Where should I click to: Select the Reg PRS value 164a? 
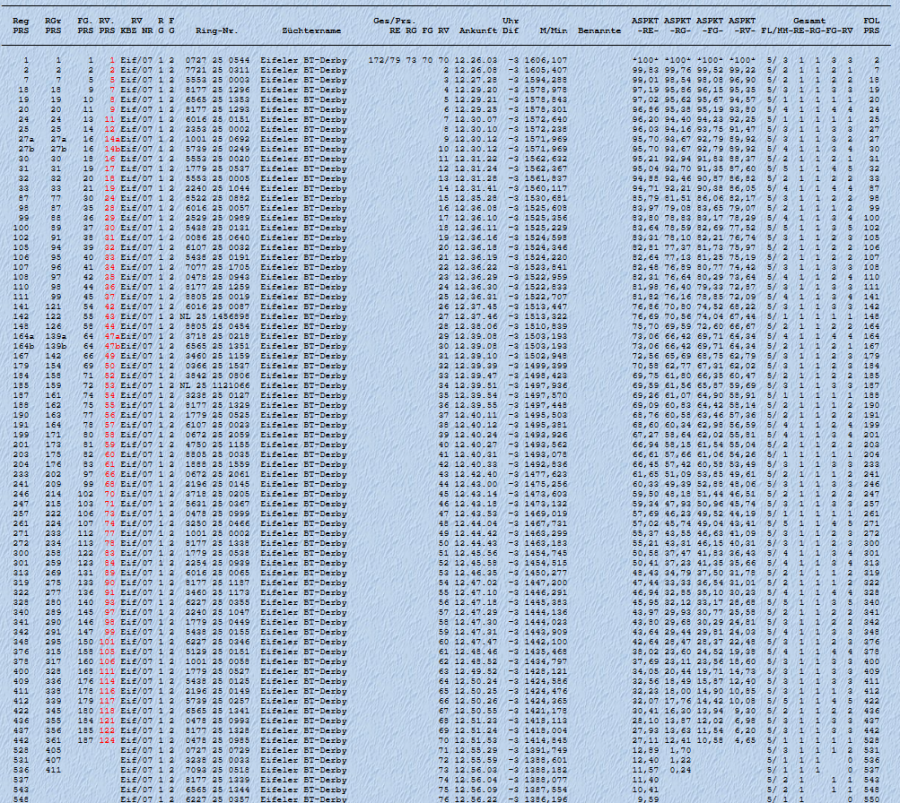(22, 337)
